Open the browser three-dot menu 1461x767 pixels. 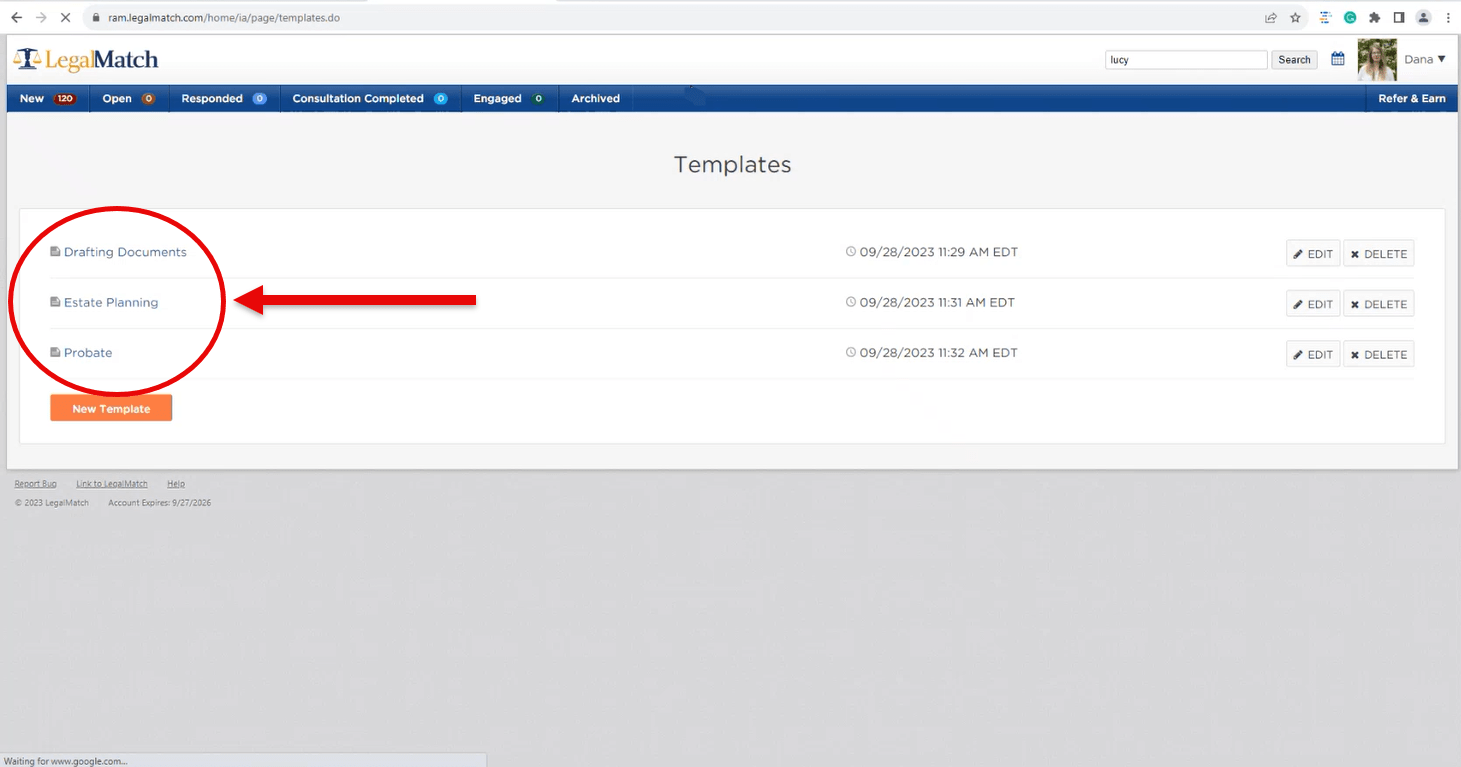(x=1448, y=17)
